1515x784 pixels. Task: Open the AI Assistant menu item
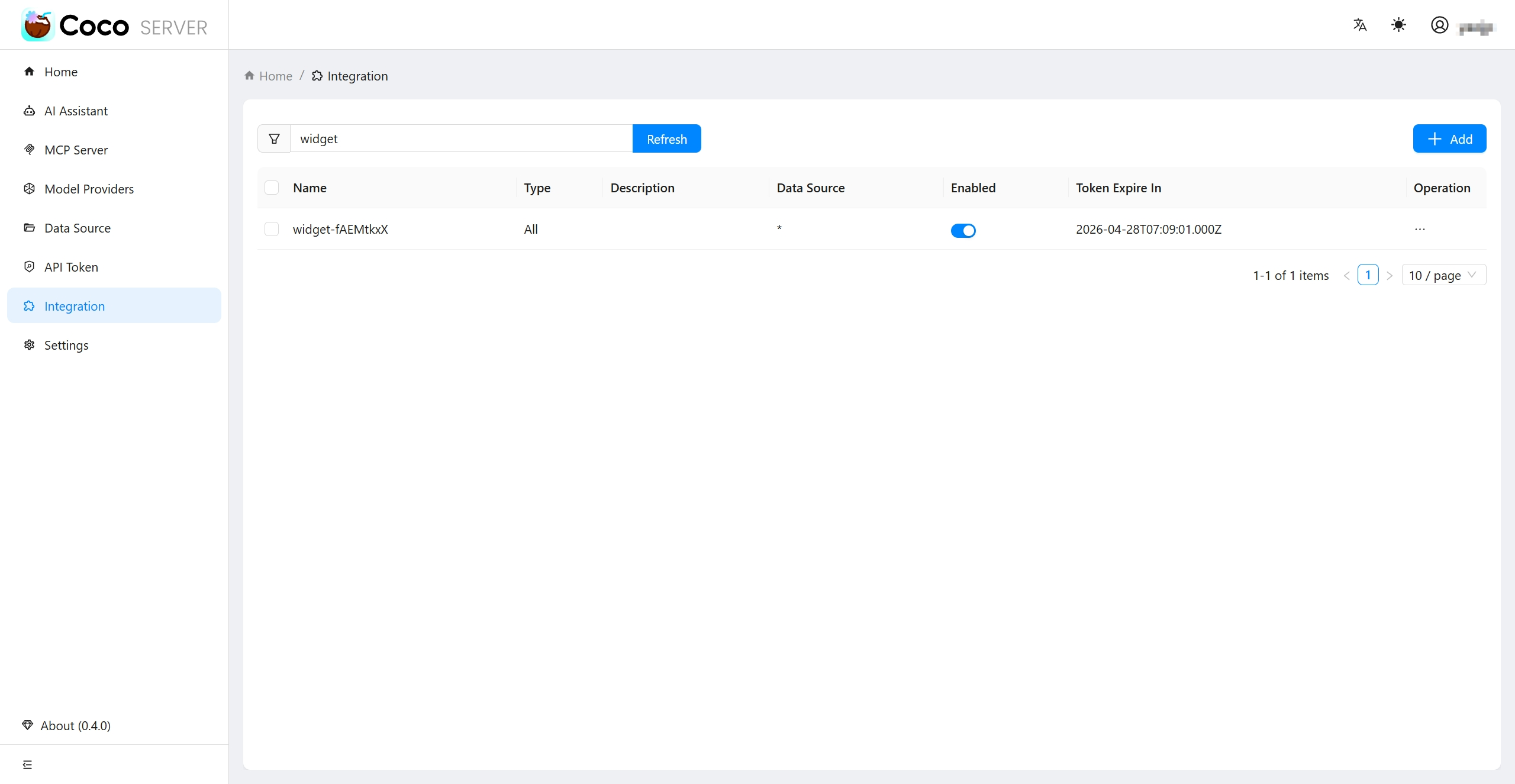point(114,111)
